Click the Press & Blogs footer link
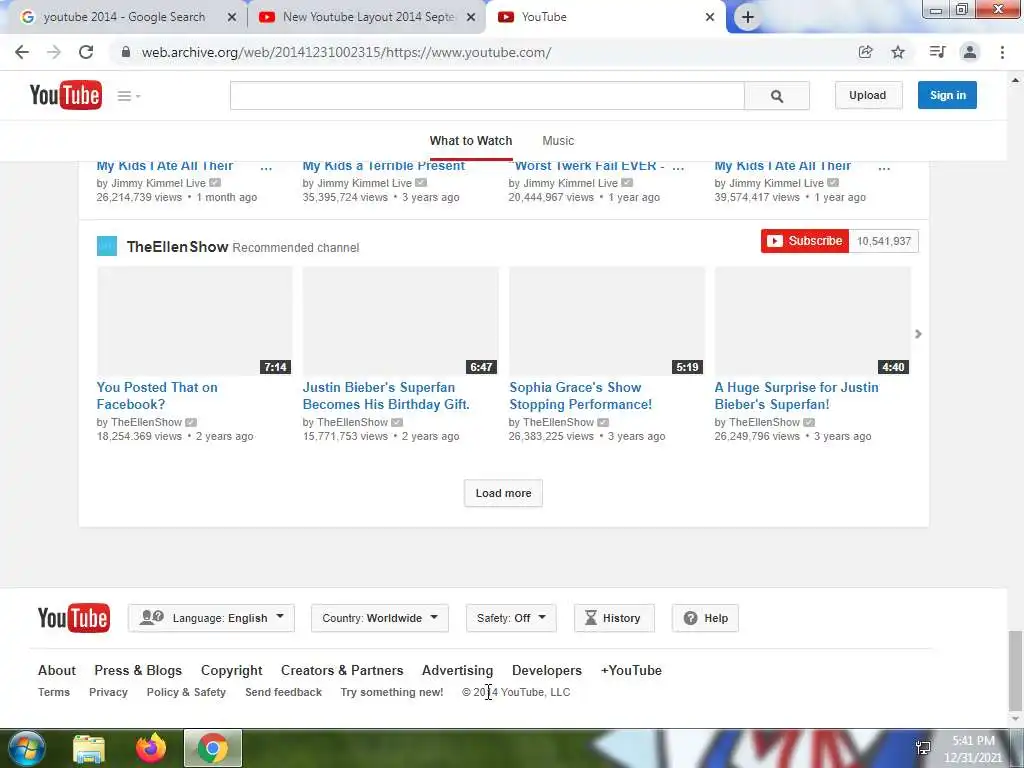This screenshot has height=768, width=1024. (138, 670)
